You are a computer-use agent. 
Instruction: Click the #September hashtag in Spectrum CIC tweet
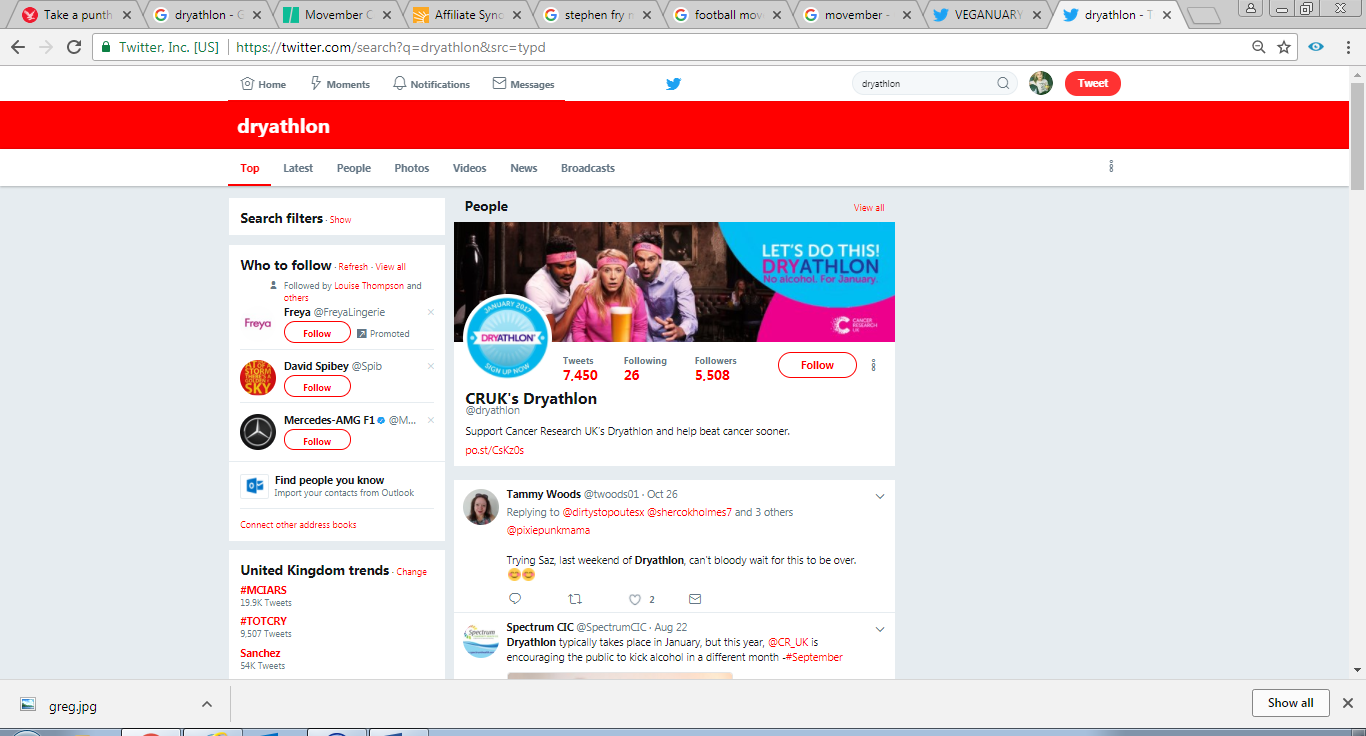(x=814, y=657)
